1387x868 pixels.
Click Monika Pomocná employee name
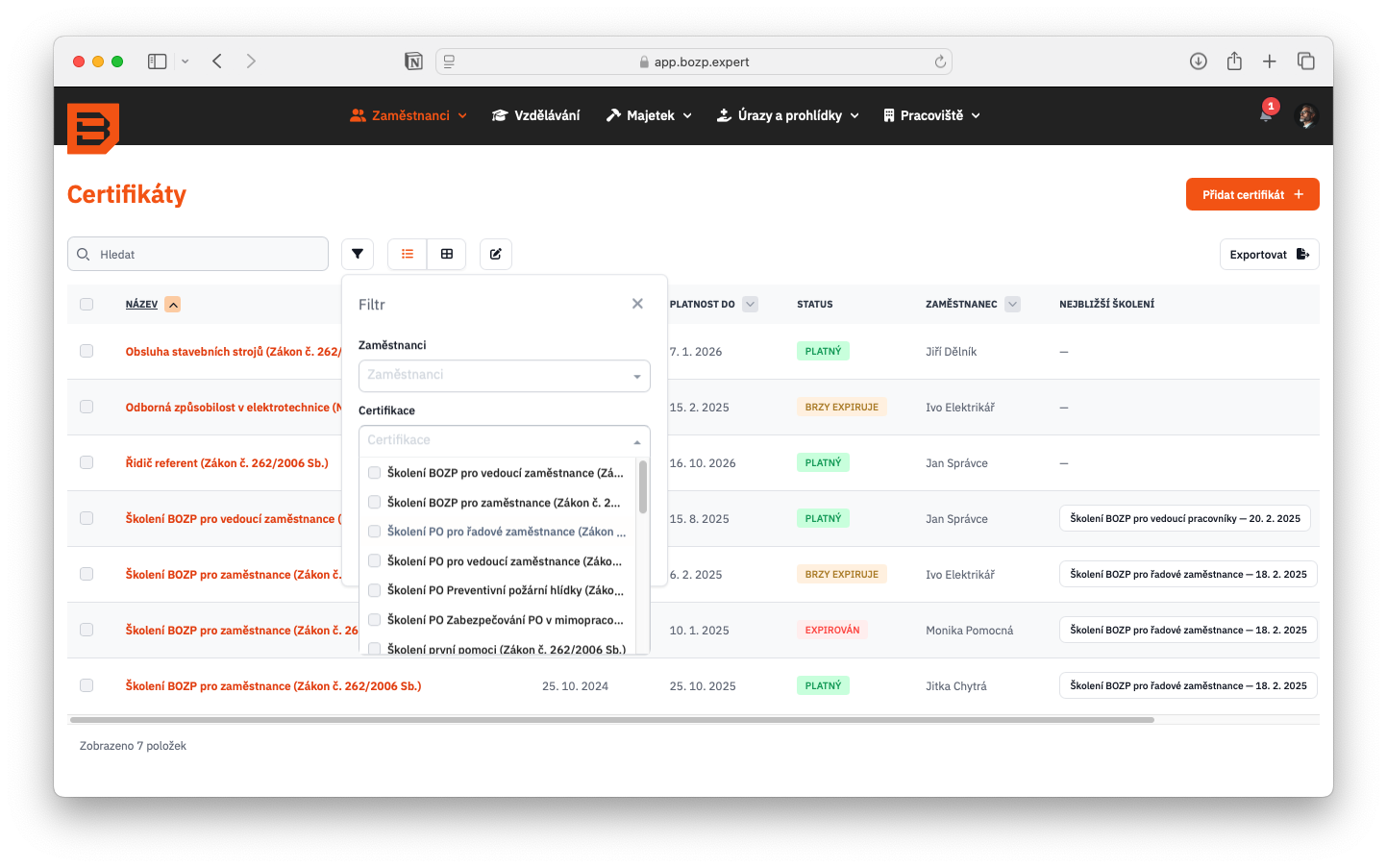(969, 631)
